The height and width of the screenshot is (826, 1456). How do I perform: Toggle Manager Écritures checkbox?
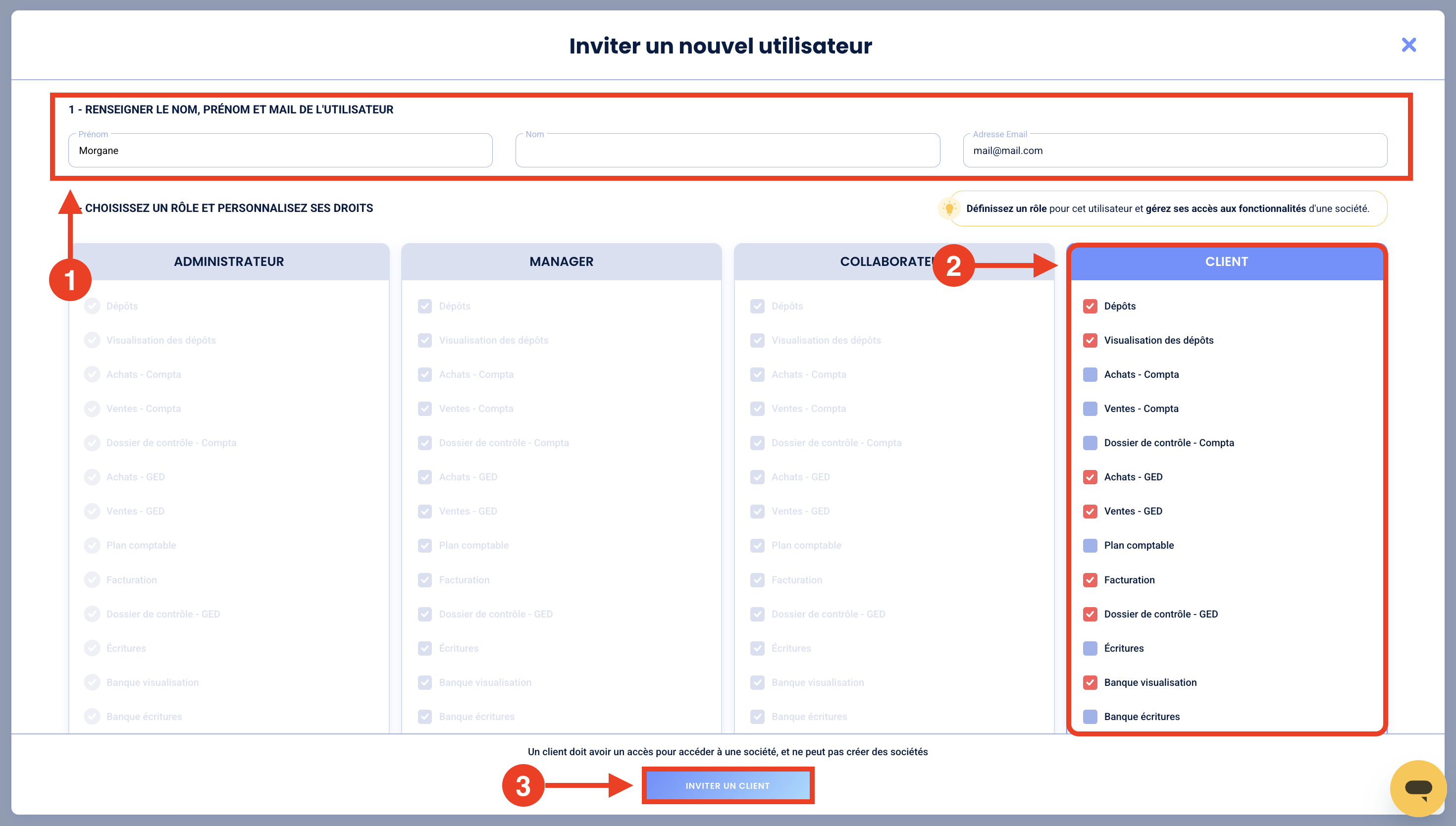pyautogui.click(x=425, y=648)
